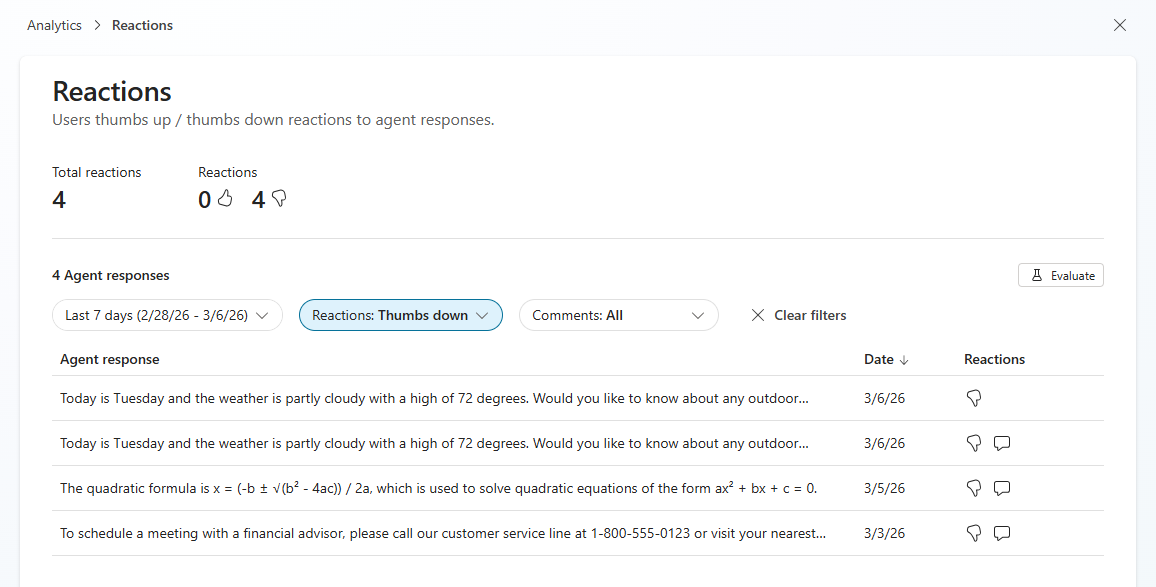Click the Evaluate button
The width and height of the screenshot is (1156, 587).
1060,275
